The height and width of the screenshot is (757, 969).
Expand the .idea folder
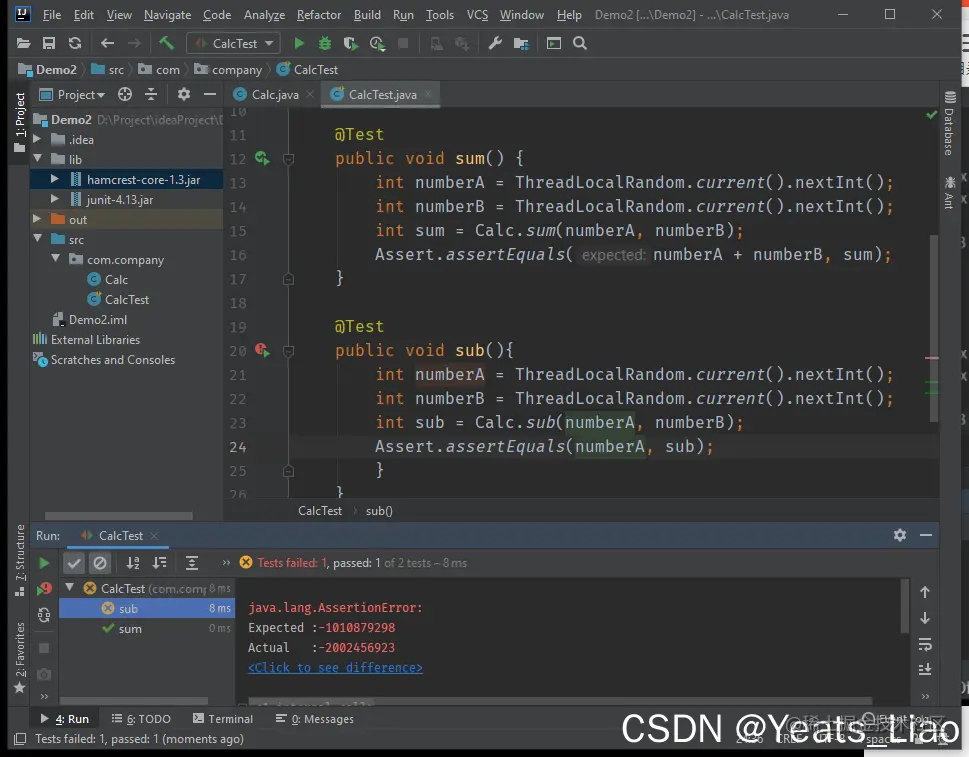pyautogui.click(x=37, y=139)
